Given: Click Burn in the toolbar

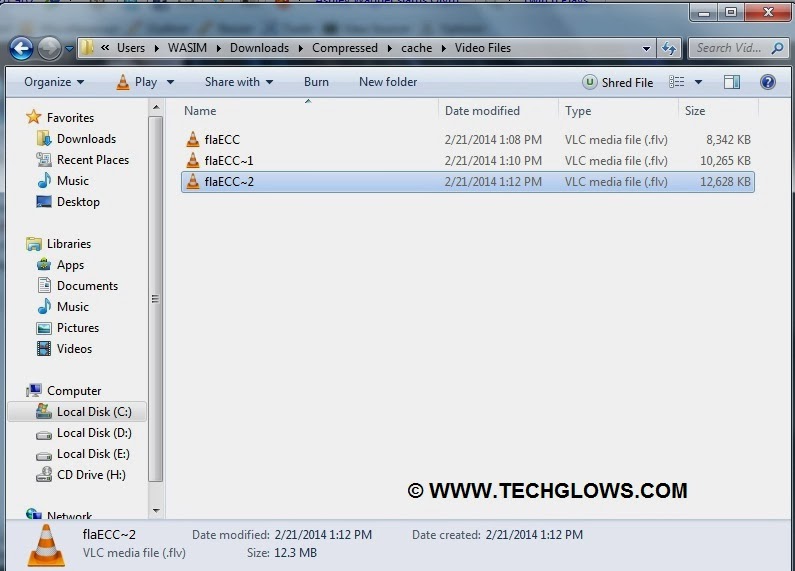Looking at the screenshot, I should click(x=316, y=82).
